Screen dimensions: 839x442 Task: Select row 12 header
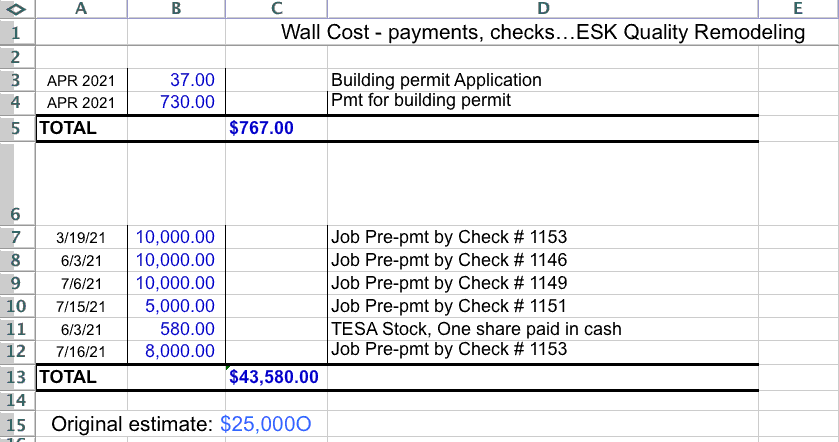pos(17,352)
